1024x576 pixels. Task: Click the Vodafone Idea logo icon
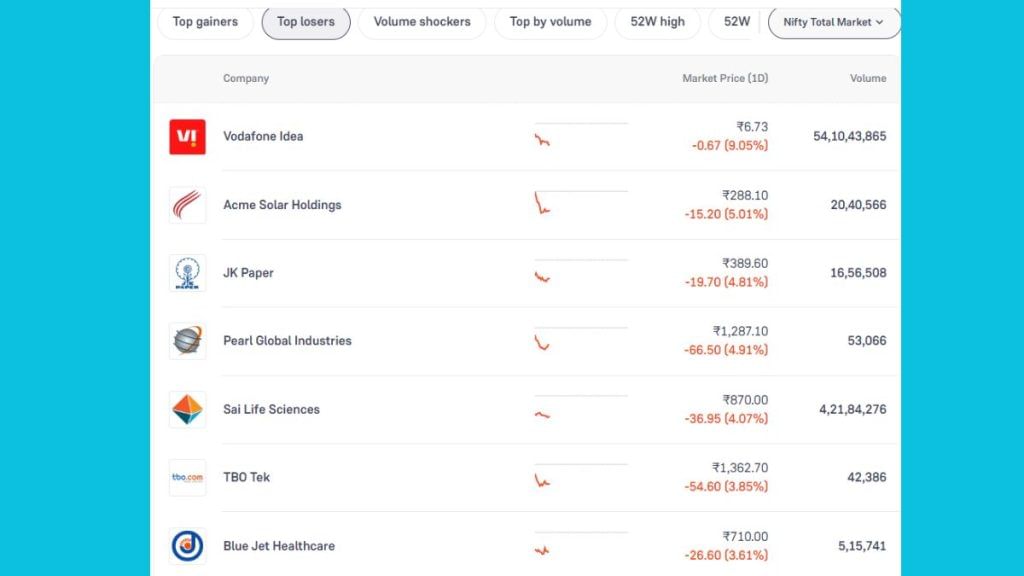187,136
